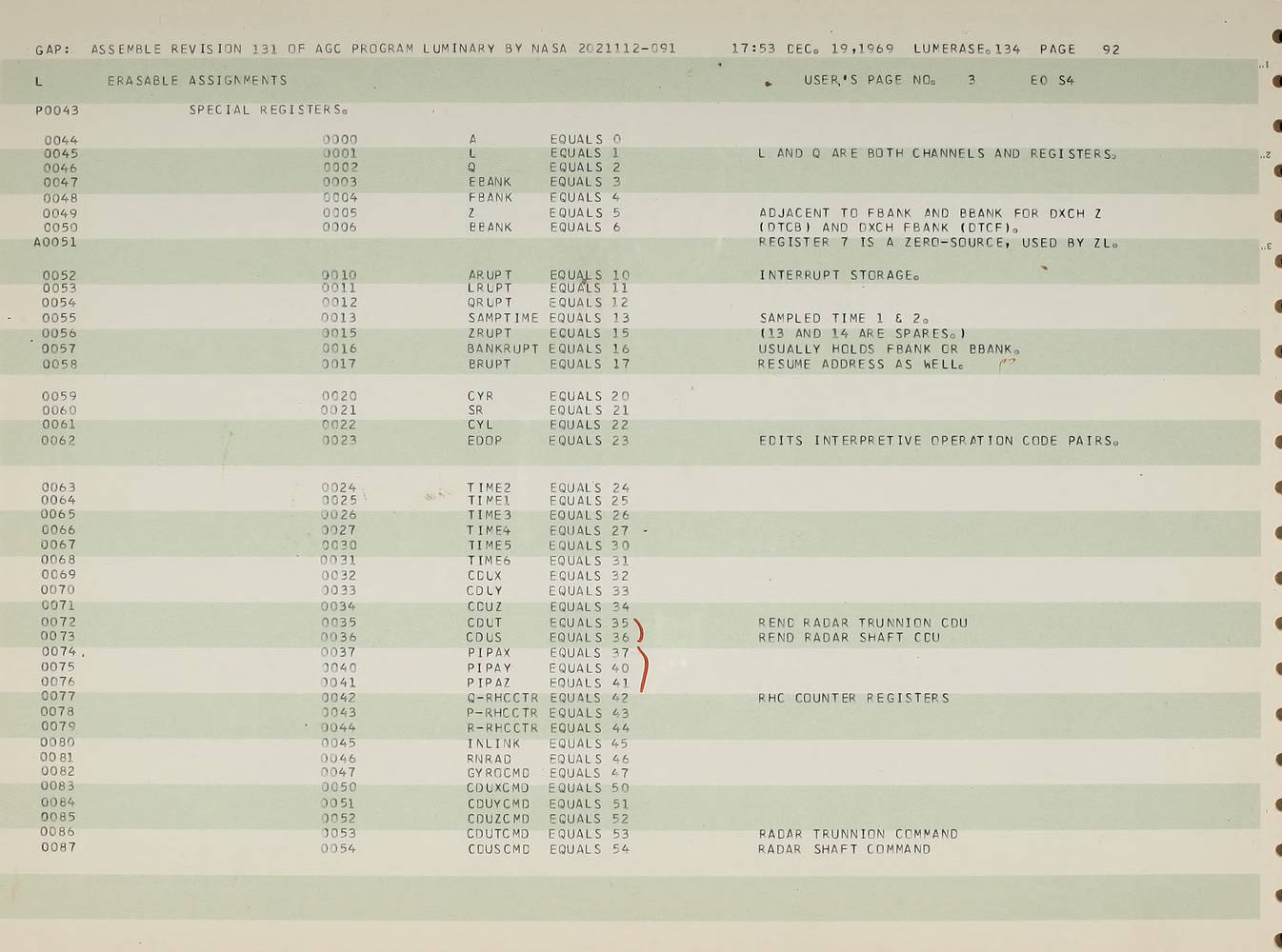Select the 'LUMERASE.134' text in the header
Image resolution: width=1282 pixels, height=952 pixels.
point(967,49)
